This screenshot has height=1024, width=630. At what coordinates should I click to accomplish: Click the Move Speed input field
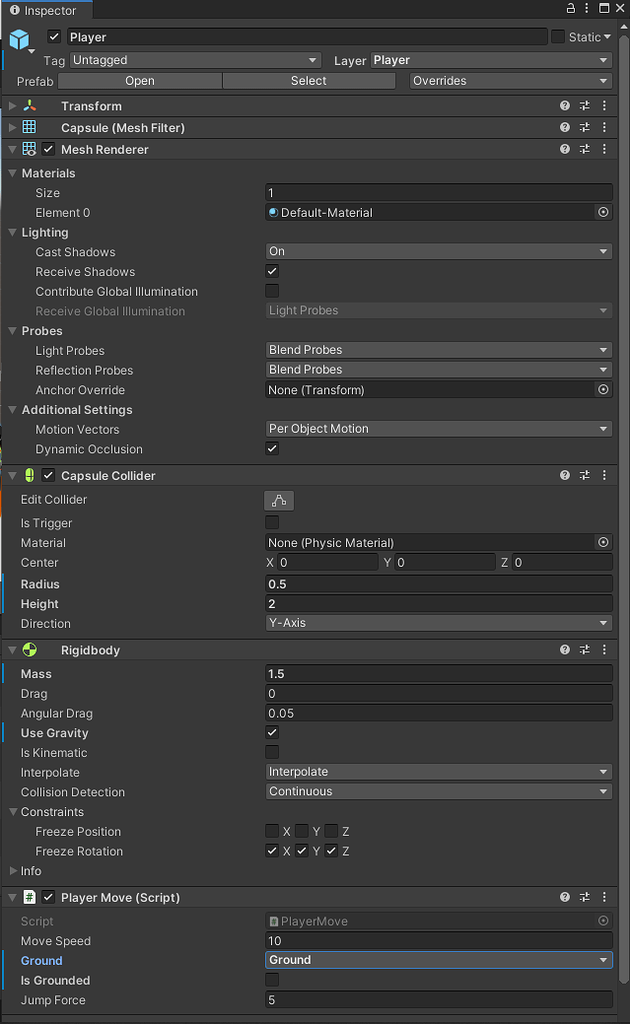click(x=438, y=941)
